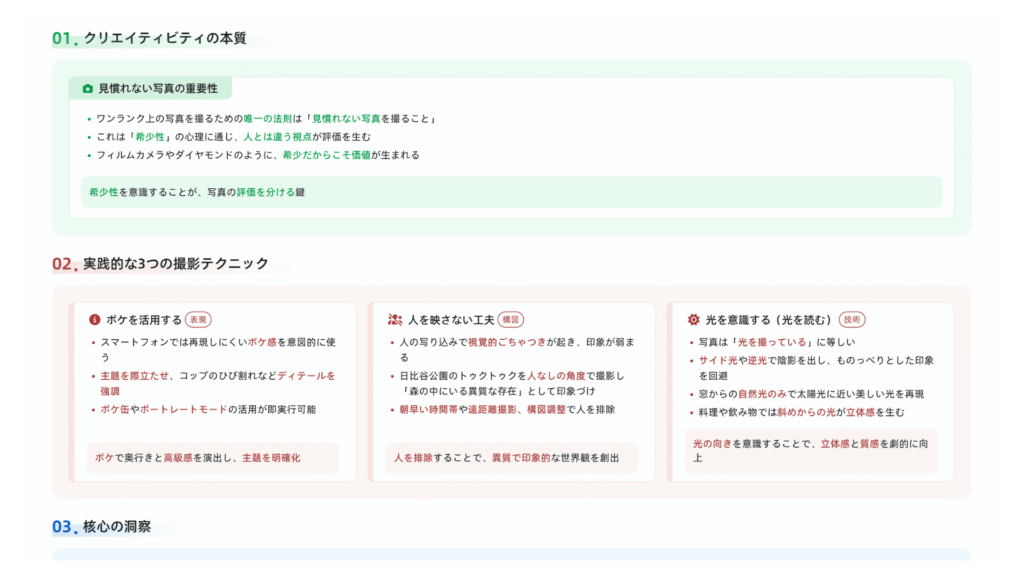Viewport: 1024px width, 576px height.
Task: Click the info icon next to ボケを活用する
Action: 95,320
